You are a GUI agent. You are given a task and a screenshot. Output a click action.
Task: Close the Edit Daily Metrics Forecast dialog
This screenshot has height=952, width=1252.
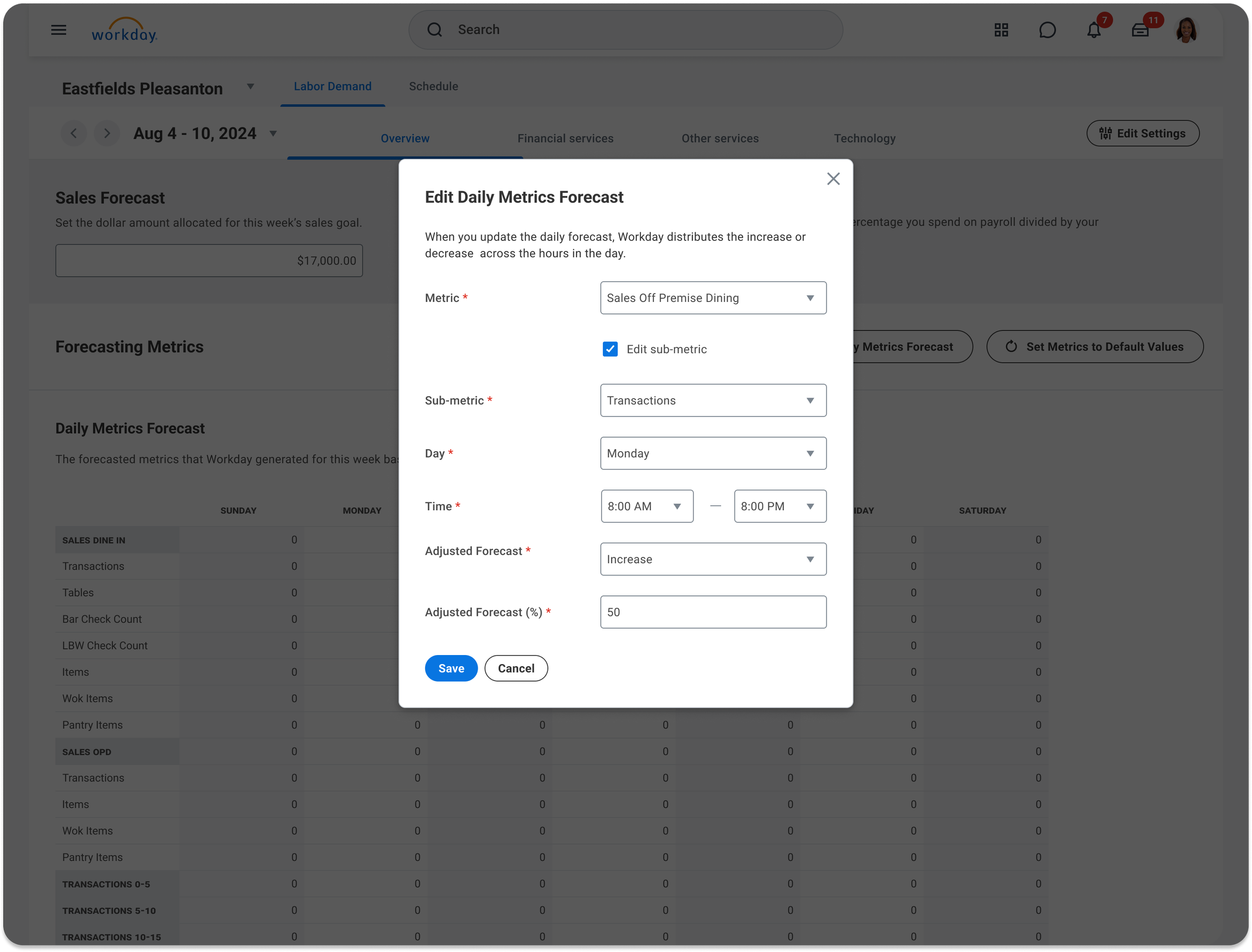point(833,179)
